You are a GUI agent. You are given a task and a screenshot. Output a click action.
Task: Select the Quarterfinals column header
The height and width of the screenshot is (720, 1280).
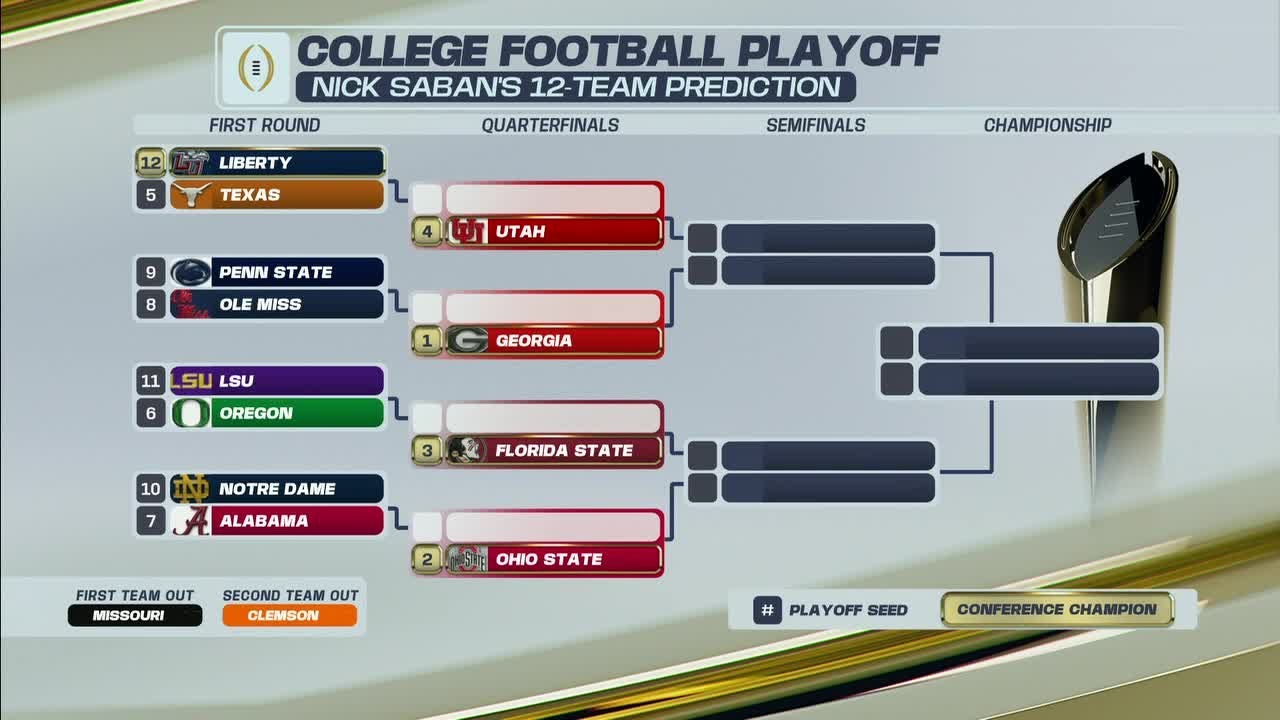click(550, 125)
